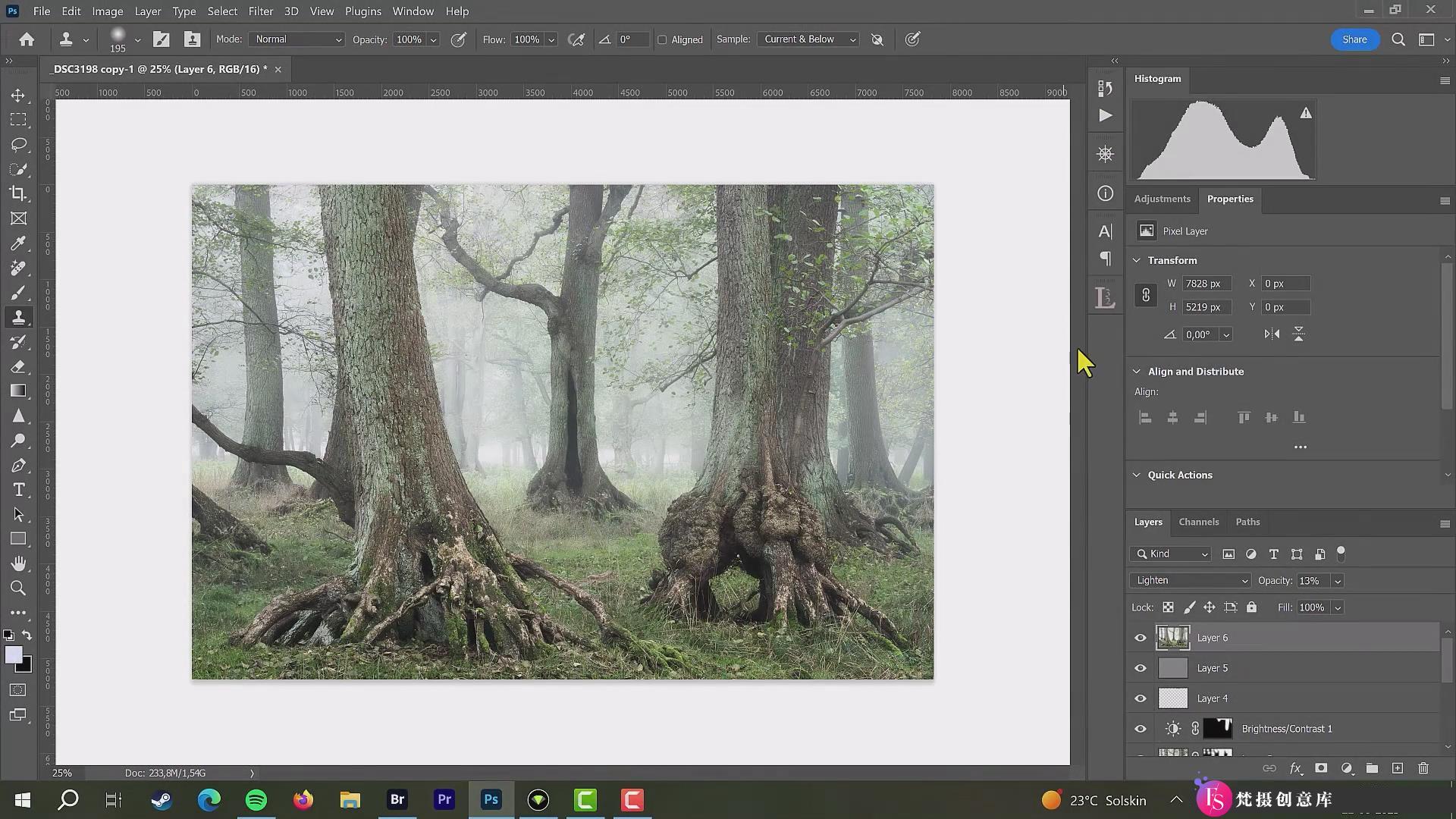Select the Horizontal Type tool
The image size is (1456, 819).
click(18, 490)
